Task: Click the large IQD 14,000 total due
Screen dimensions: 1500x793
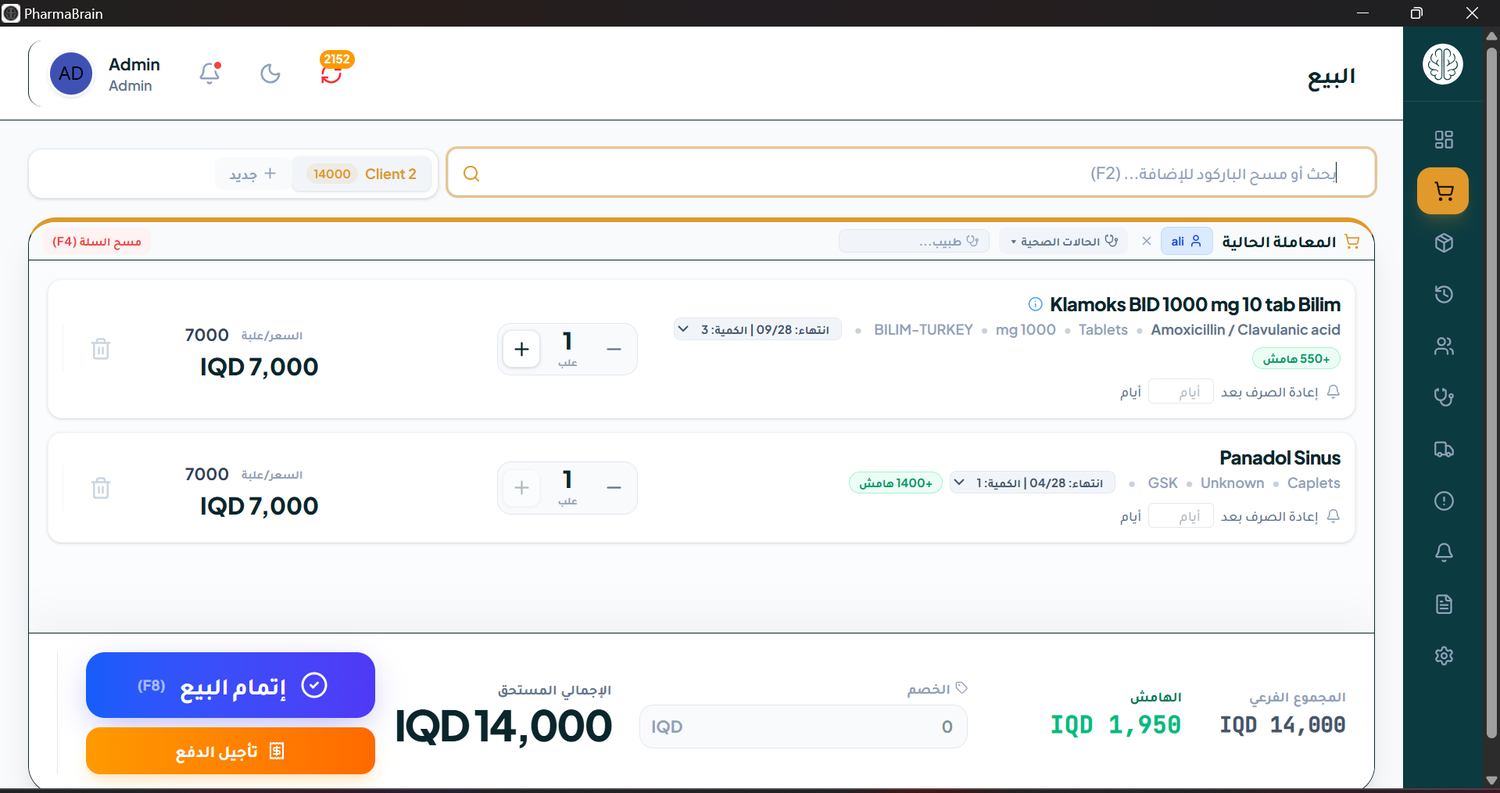Action: click(x=504, y=726)
